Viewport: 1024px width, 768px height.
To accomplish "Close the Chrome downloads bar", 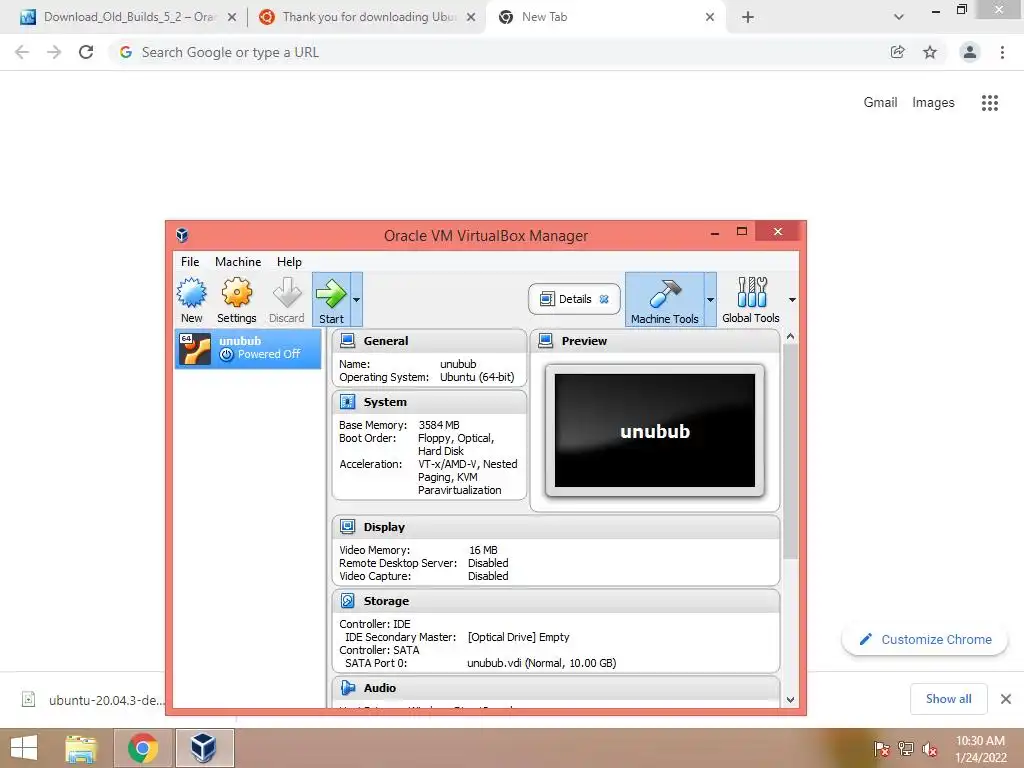I will [1006, 699].
